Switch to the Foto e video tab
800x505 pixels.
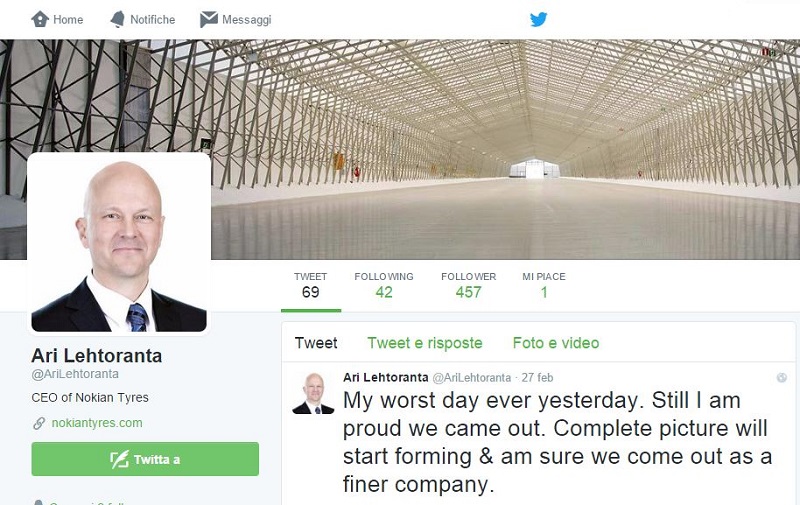click(556, 343)
